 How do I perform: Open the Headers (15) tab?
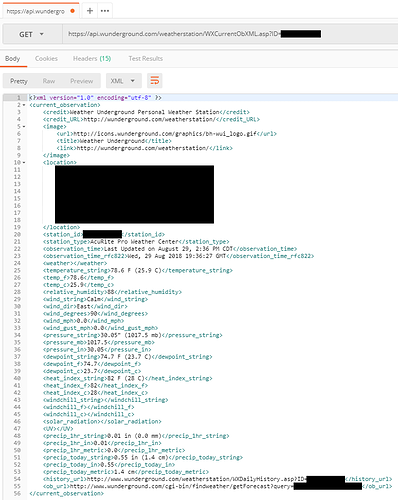coord(92,59)
